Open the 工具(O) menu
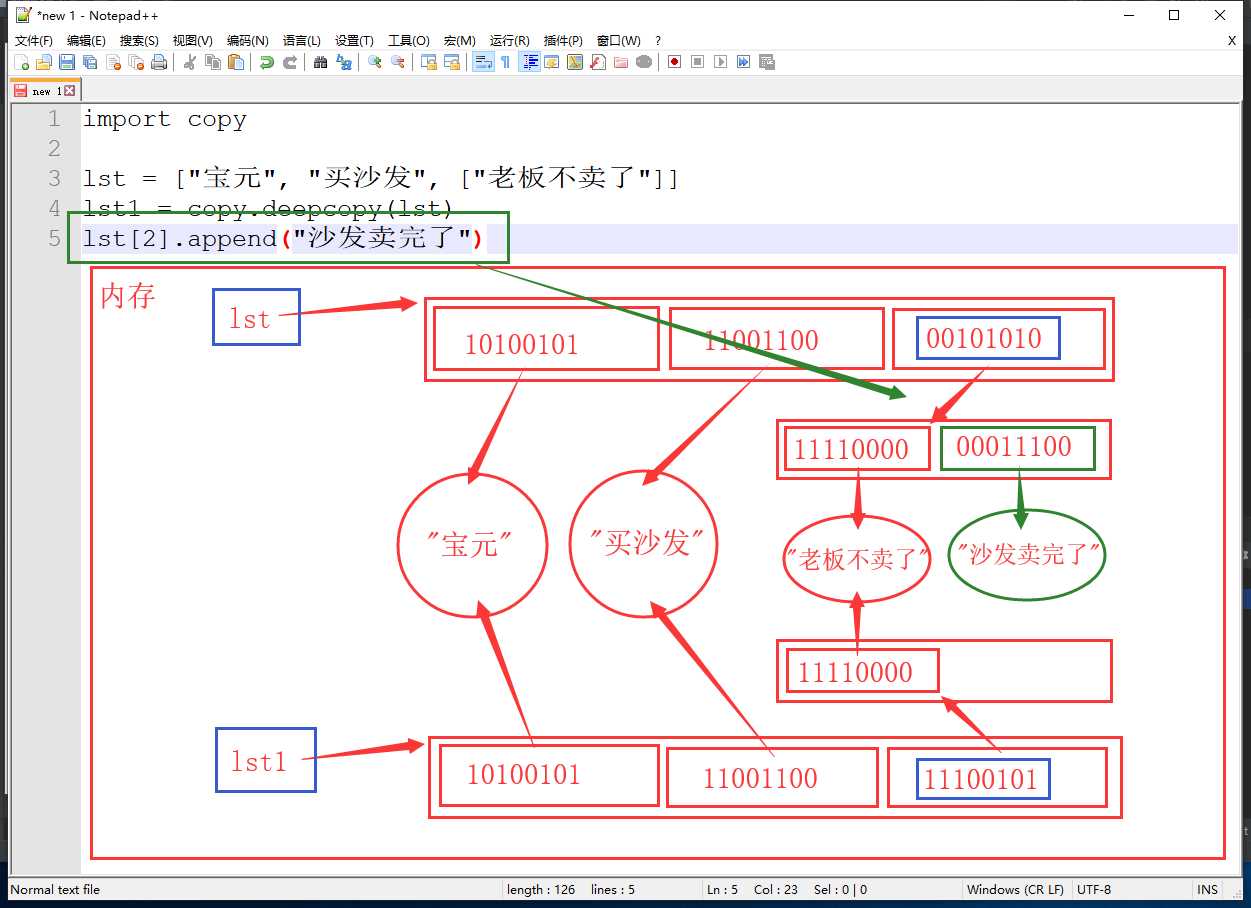1251x908 pixels. 408,41
